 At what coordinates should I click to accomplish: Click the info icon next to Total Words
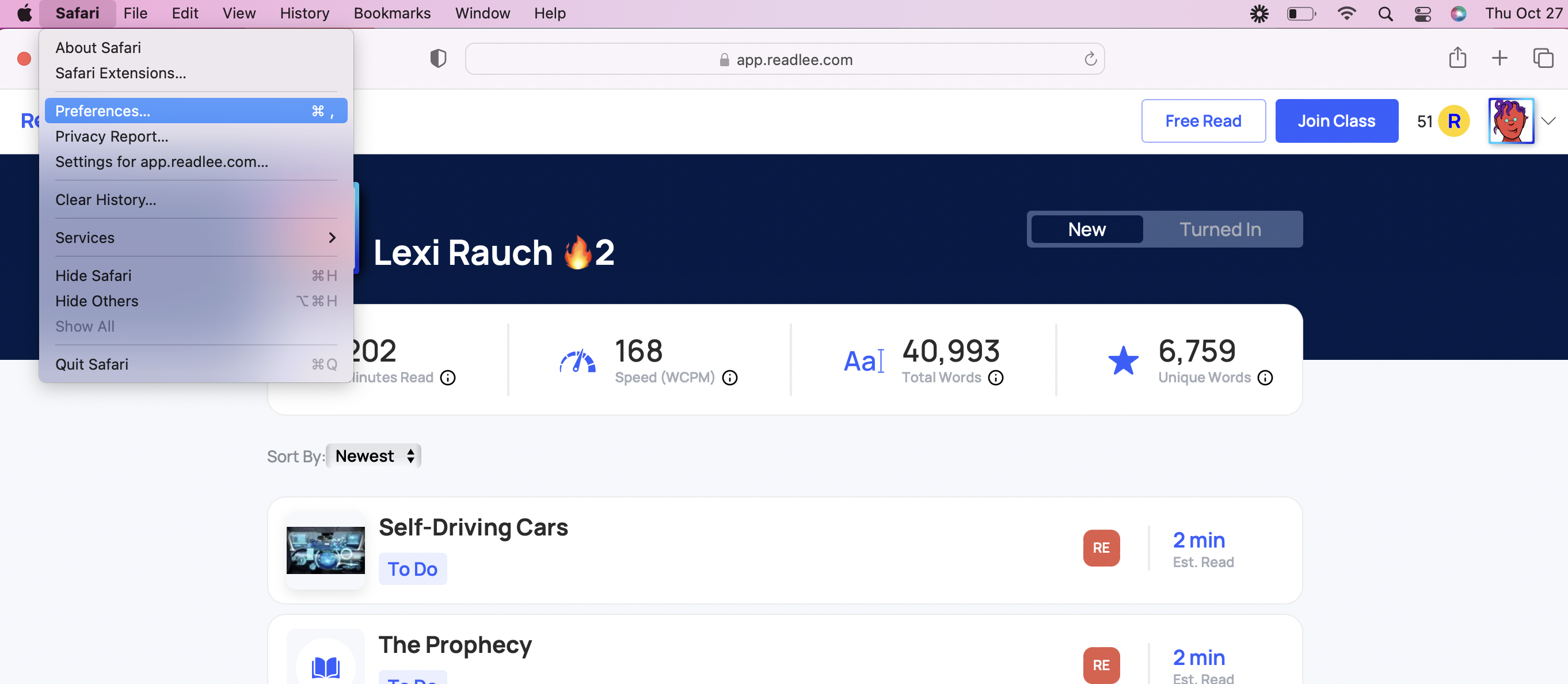pyautogui.click(x=996, y=378)
